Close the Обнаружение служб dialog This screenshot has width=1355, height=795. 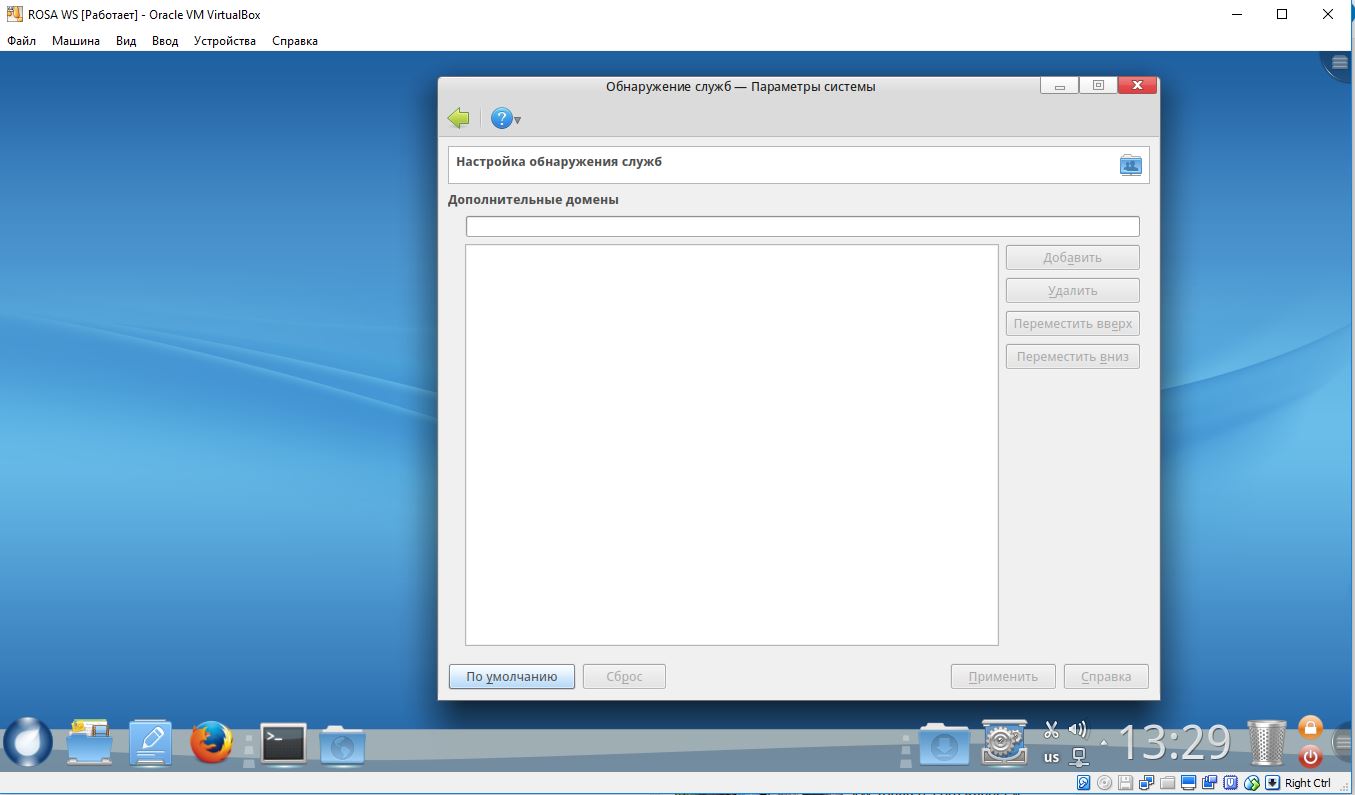1138,86
